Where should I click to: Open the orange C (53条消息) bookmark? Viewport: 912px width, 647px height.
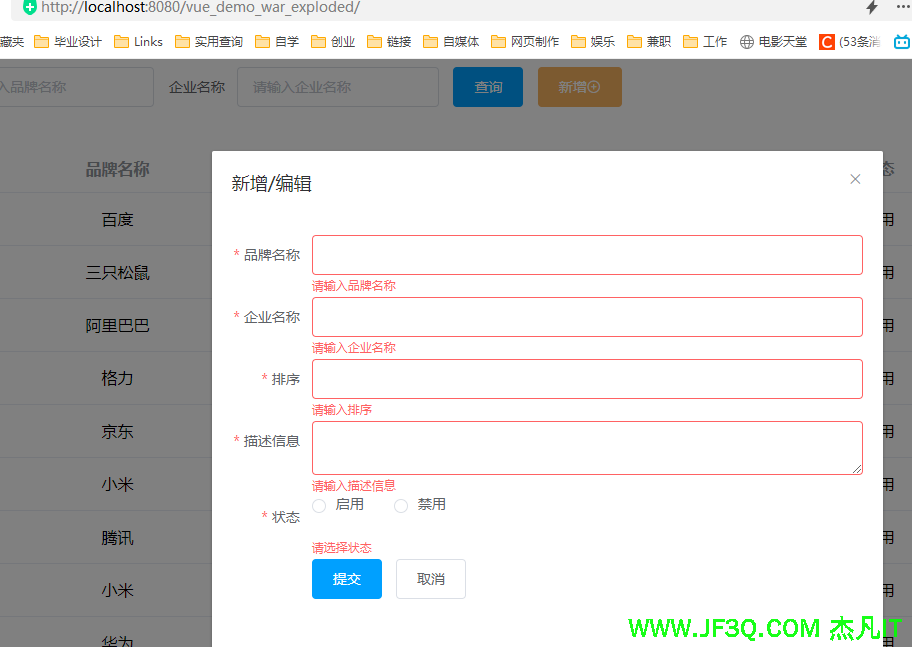click(849, 42)
